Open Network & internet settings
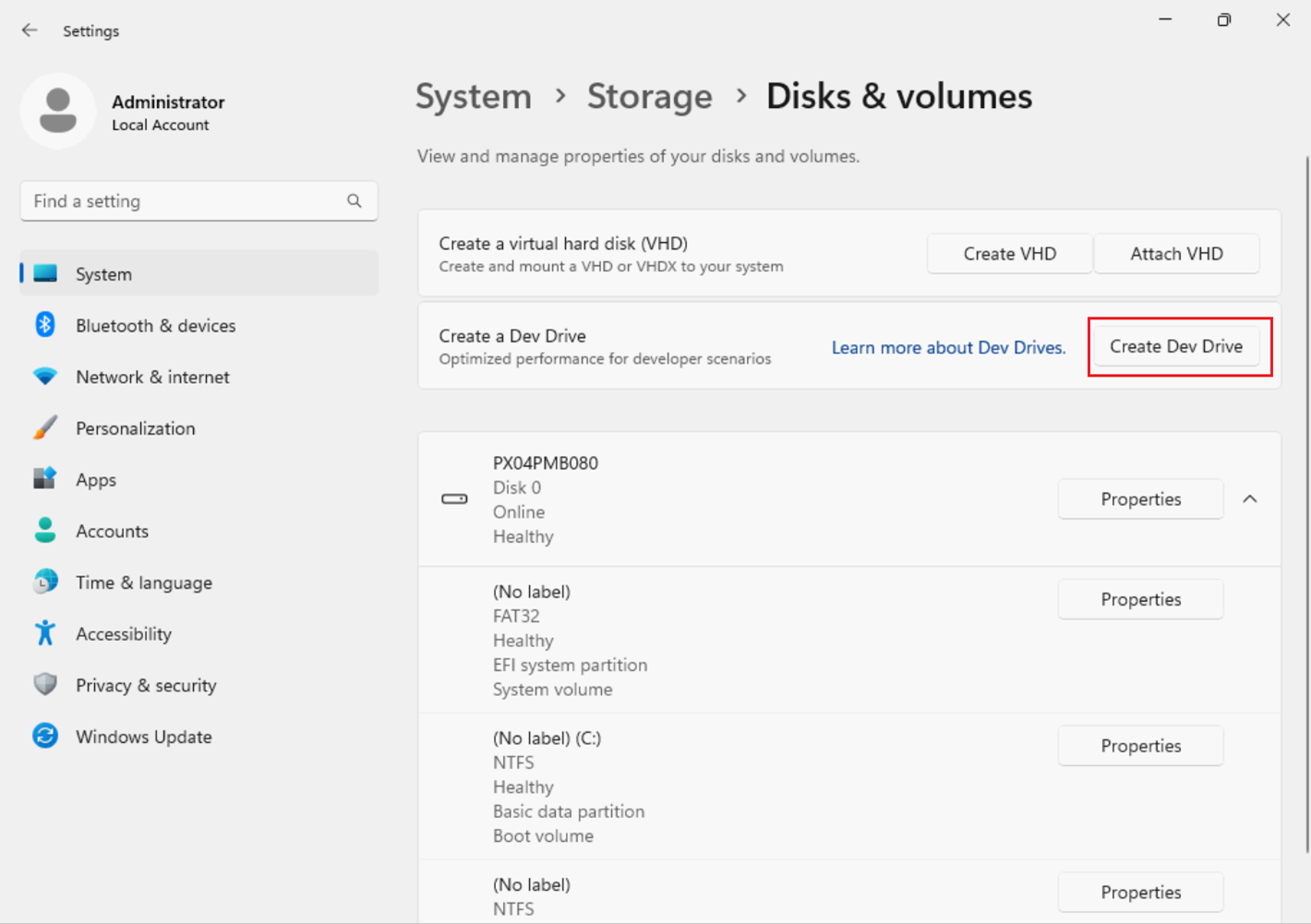Screen dimensions: 1311x924 point(152,377)
